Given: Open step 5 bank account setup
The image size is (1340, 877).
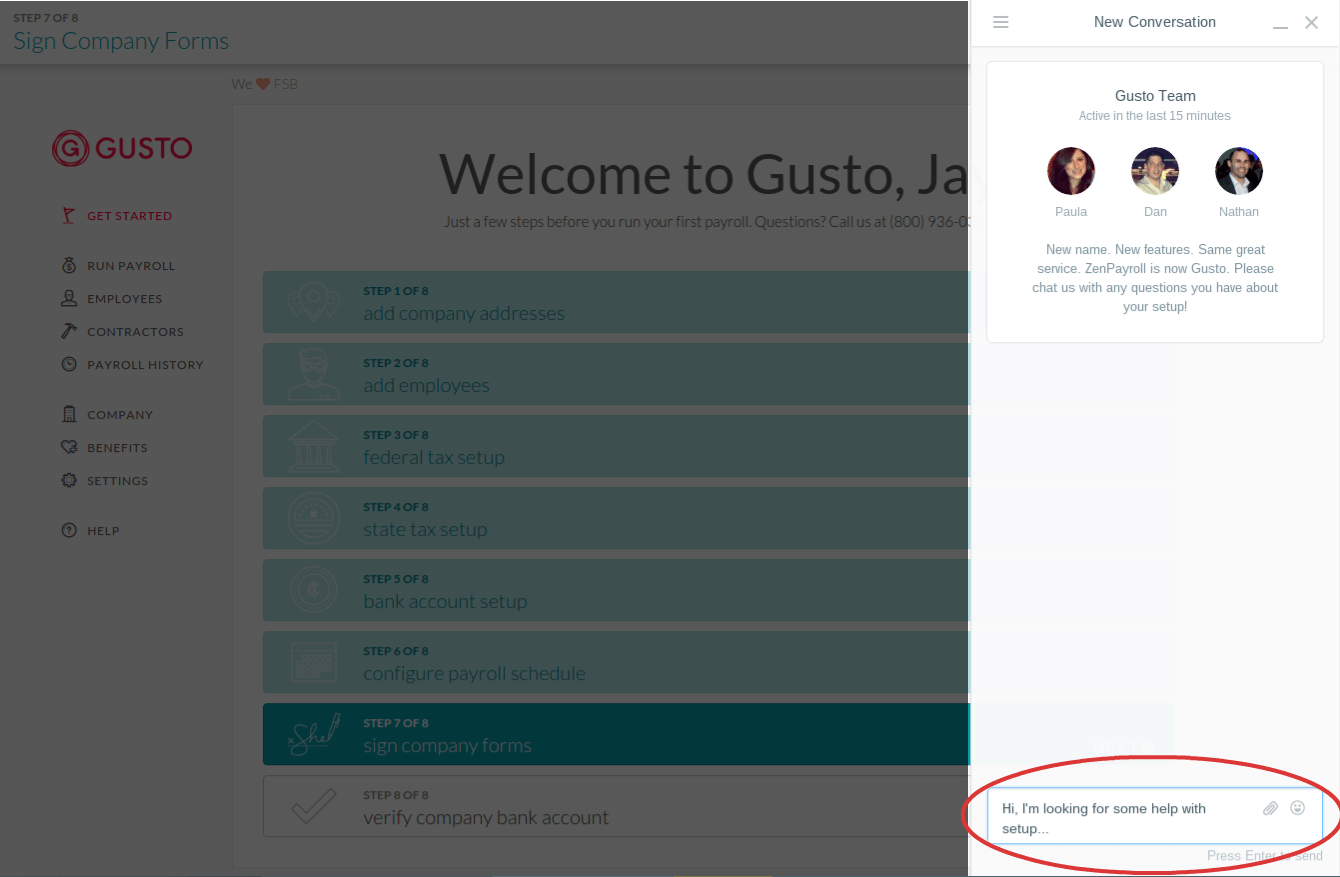Looking at the screenshot, I should [616, 590].
